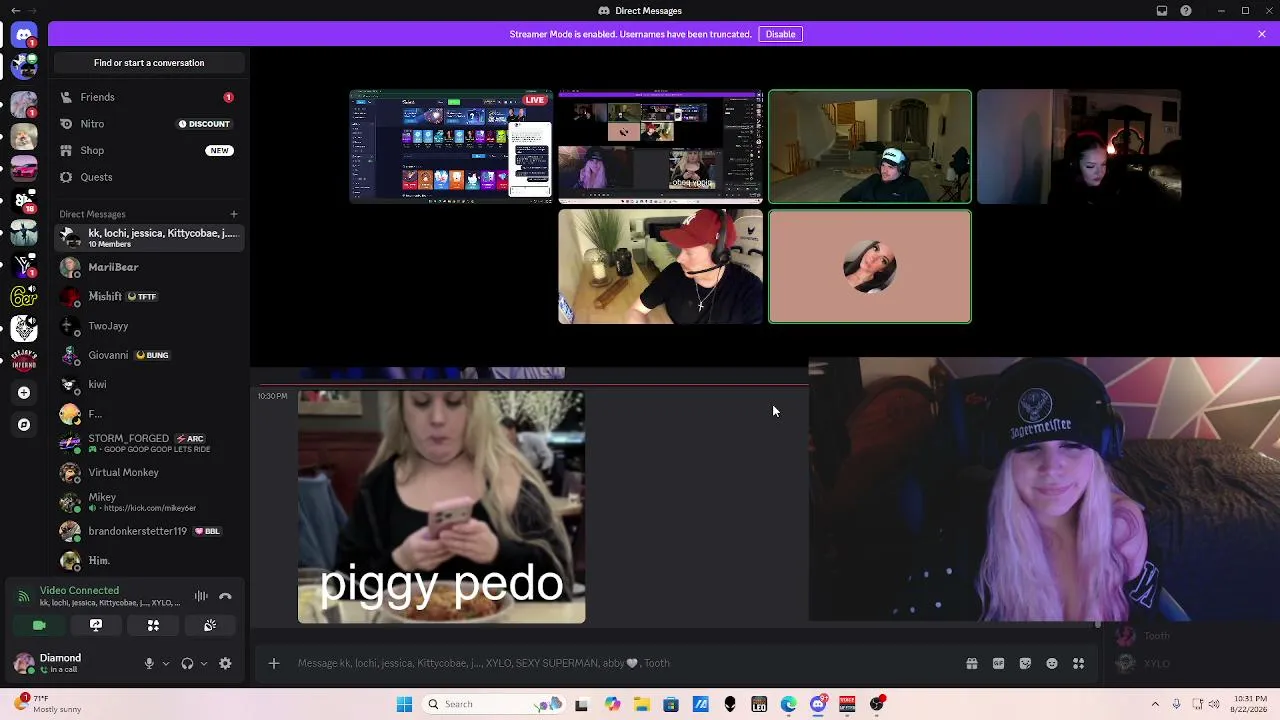Open the LIVE screen share stream tile
Image resolution: width=1280 pixels, height=720 pixels.
[x=451, y=147]
